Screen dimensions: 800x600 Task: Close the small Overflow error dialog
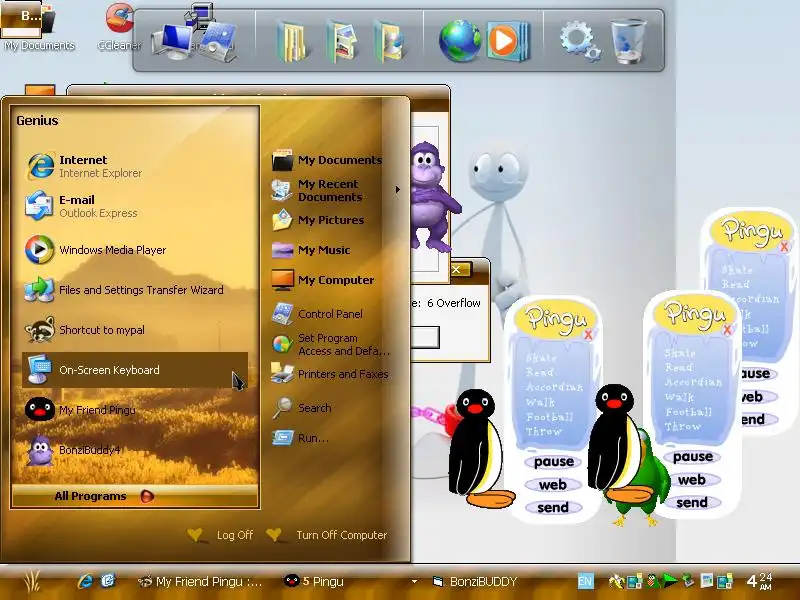[x=457, y=269]
